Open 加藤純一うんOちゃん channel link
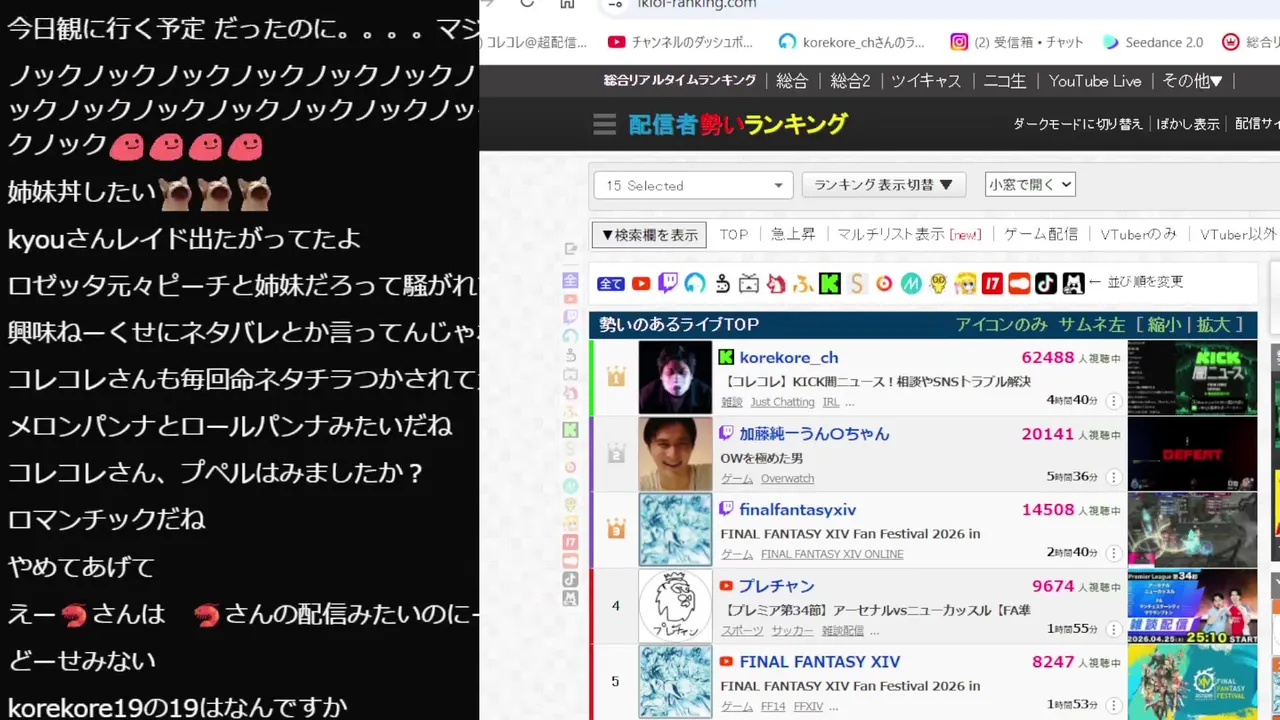Viewport: 1280px width, 720px height. coord(814,433)
